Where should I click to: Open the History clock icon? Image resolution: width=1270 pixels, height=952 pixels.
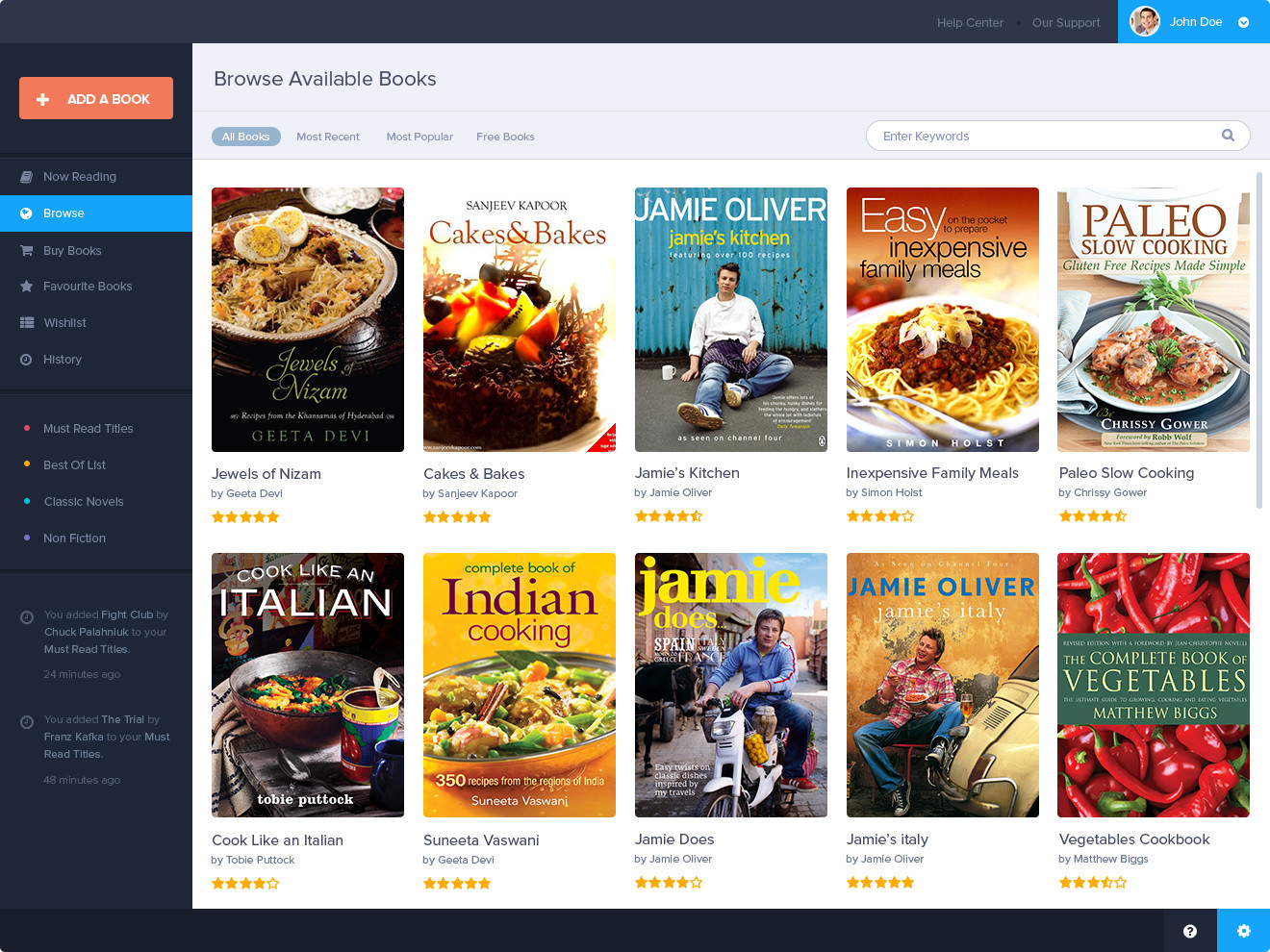[26, 360]
